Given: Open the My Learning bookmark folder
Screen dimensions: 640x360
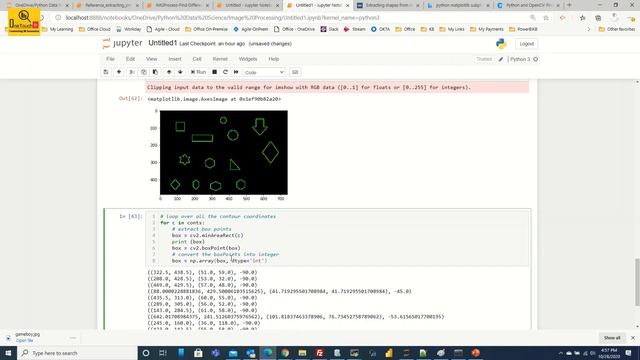Looking at the screenshot, I should [x=58, y=29].
